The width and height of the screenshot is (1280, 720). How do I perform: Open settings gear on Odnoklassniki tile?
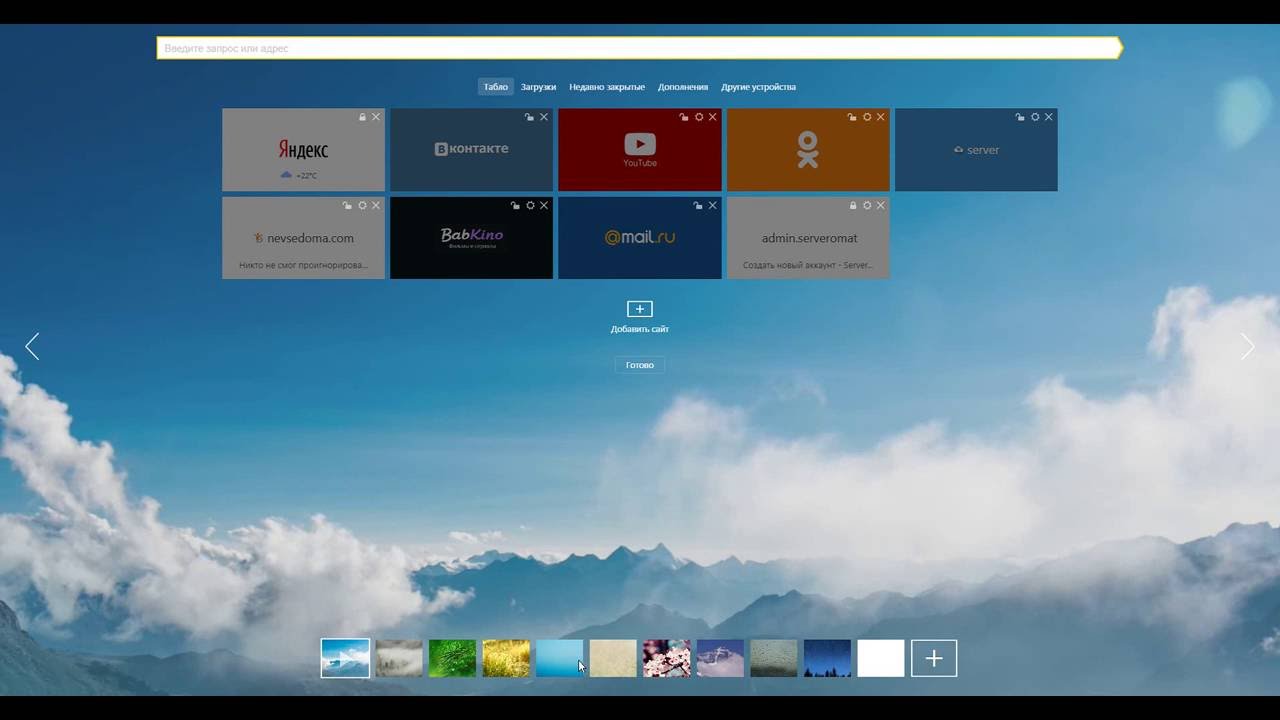click(x=867, y=117)
